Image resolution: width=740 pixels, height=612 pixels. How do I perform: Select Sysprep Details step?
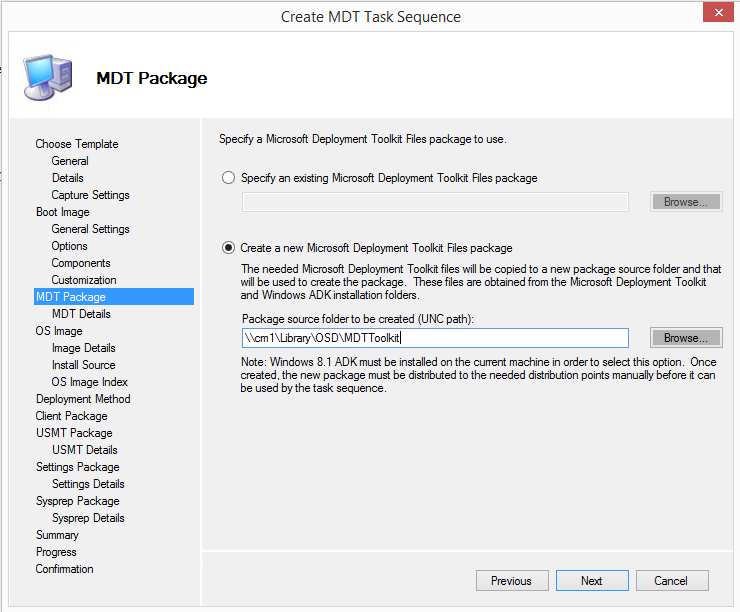click(x=88, y=518)
